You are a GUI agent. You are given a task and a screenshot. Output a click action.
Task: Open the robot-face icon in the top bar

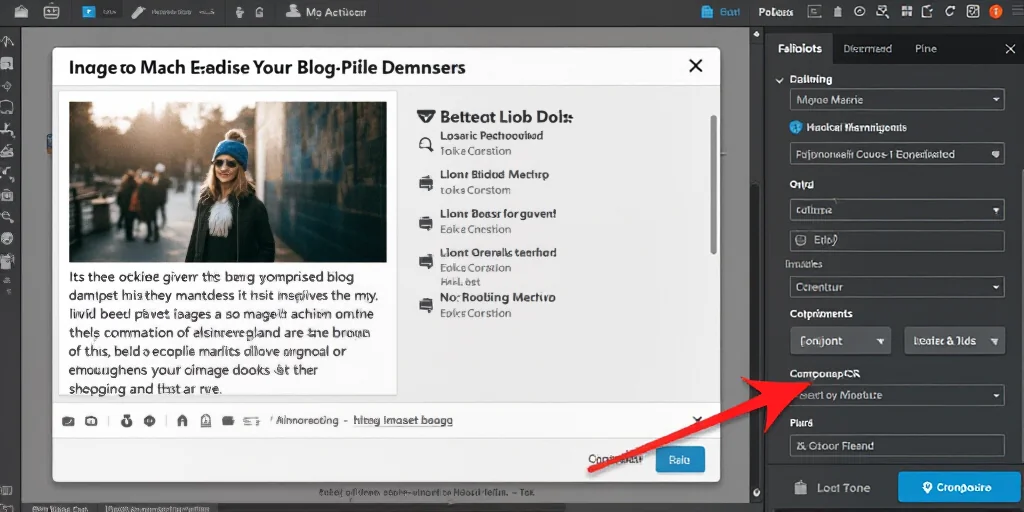(52, 11)
